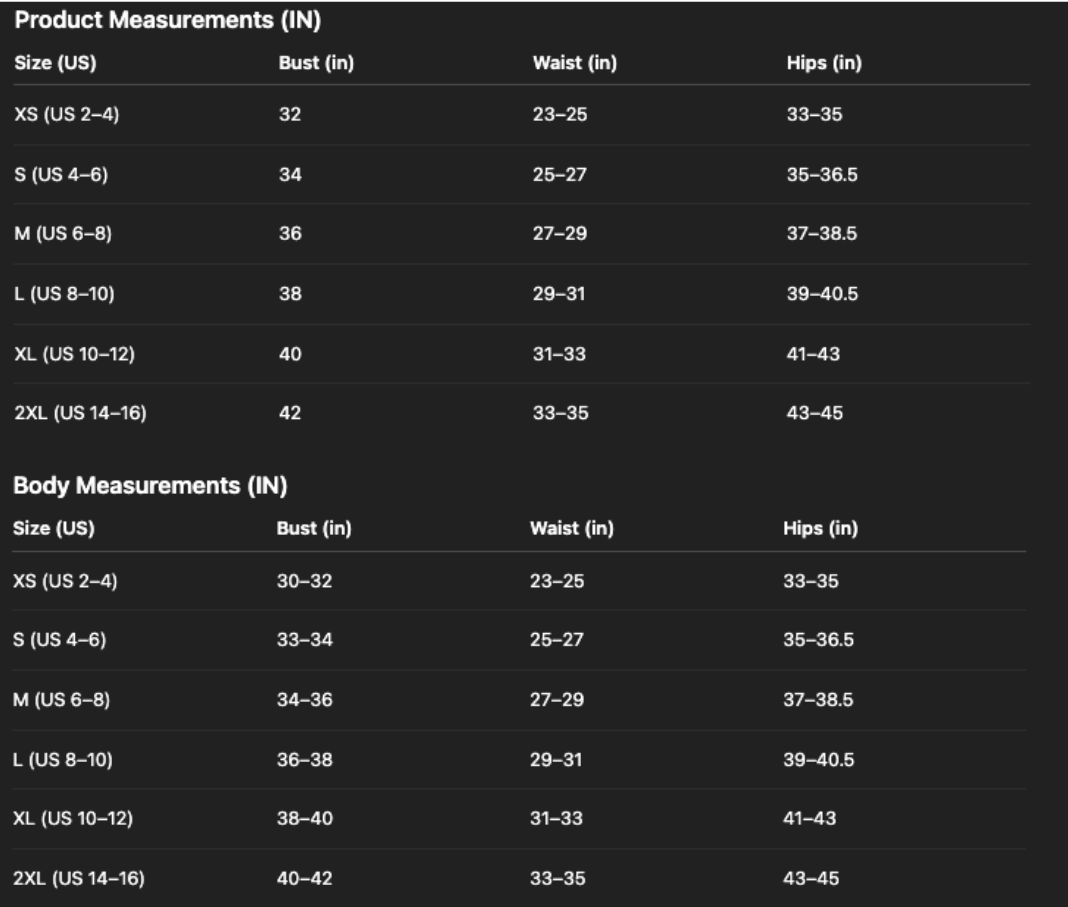Screen dimensions: 1068x907
Task: Click the Hips column header in Product Measurements
Action: pos(825,64)
